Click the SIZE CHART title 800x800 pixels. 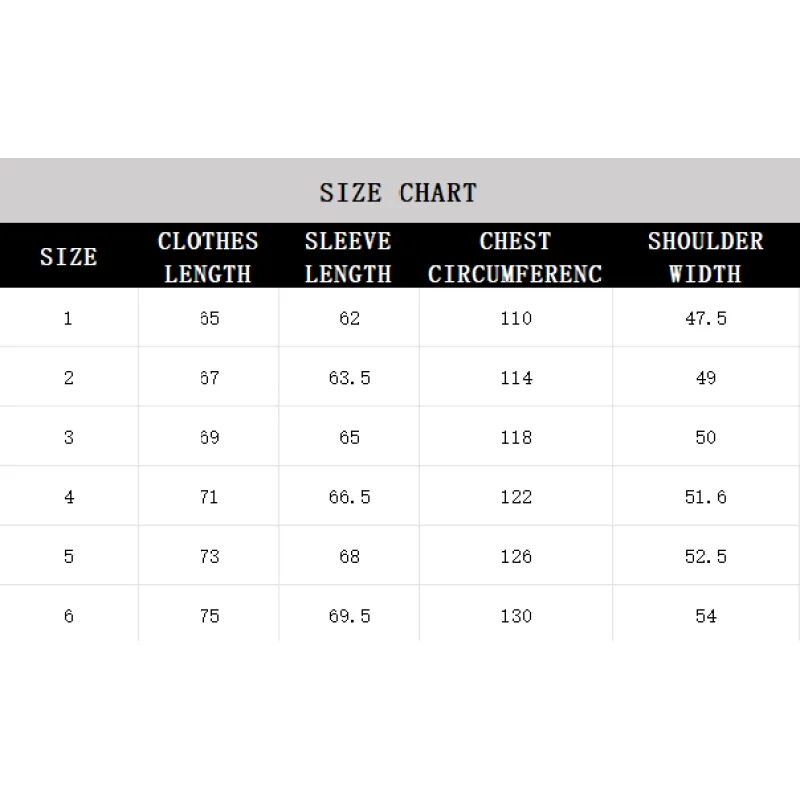pos(398,192)
